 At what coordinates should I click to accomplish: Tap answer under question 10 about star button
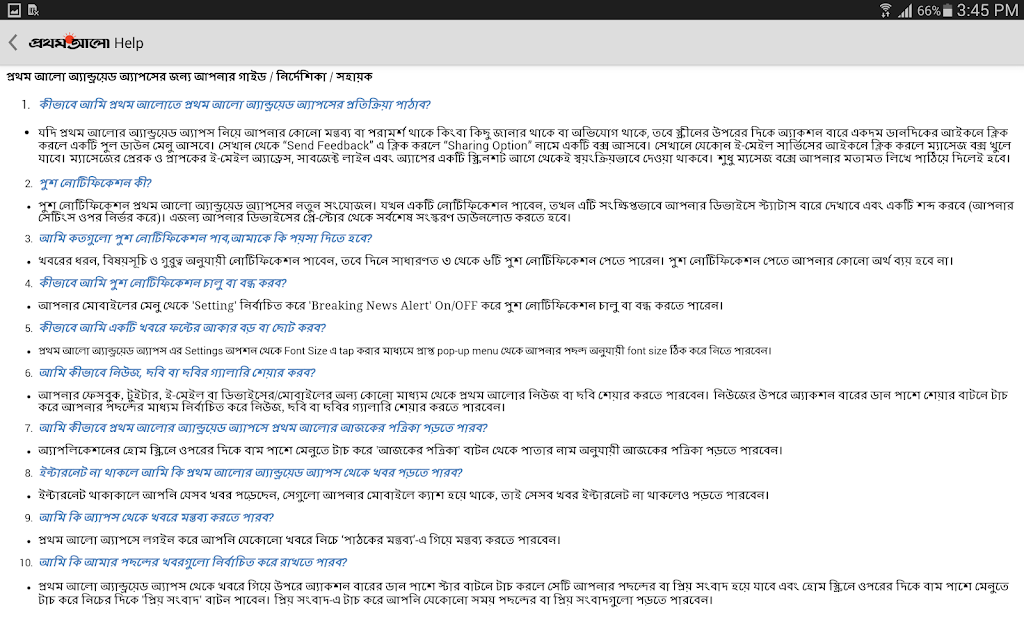523,593
